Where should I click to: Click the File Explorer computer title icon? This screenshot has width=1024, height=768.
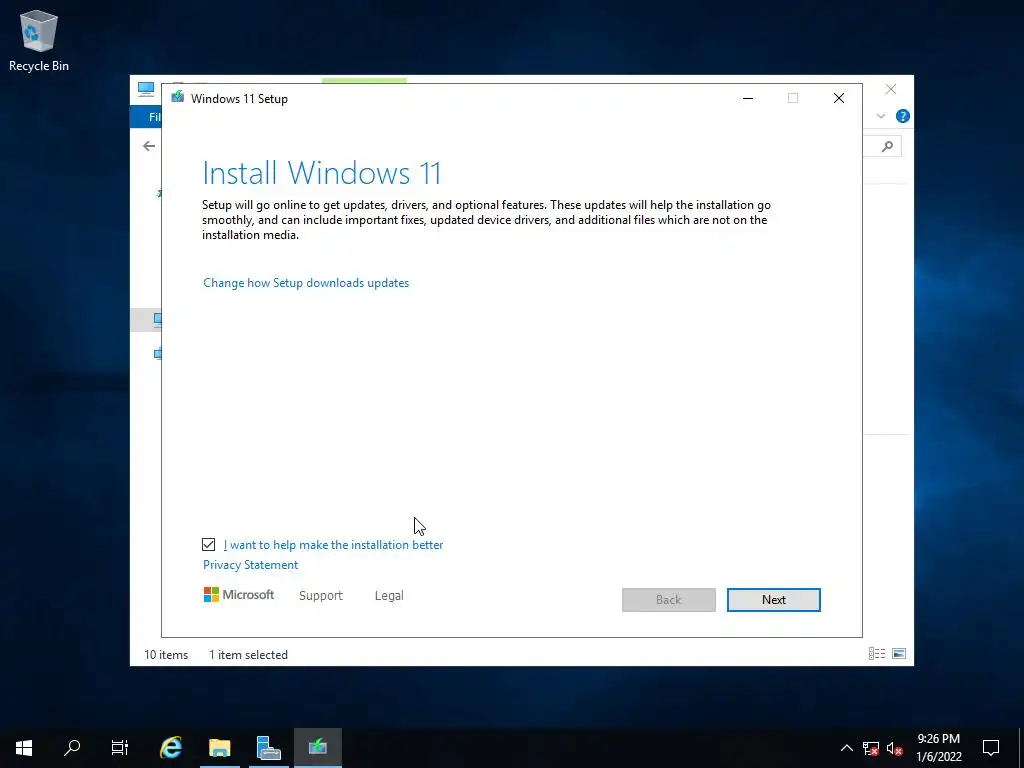[146, 89]
